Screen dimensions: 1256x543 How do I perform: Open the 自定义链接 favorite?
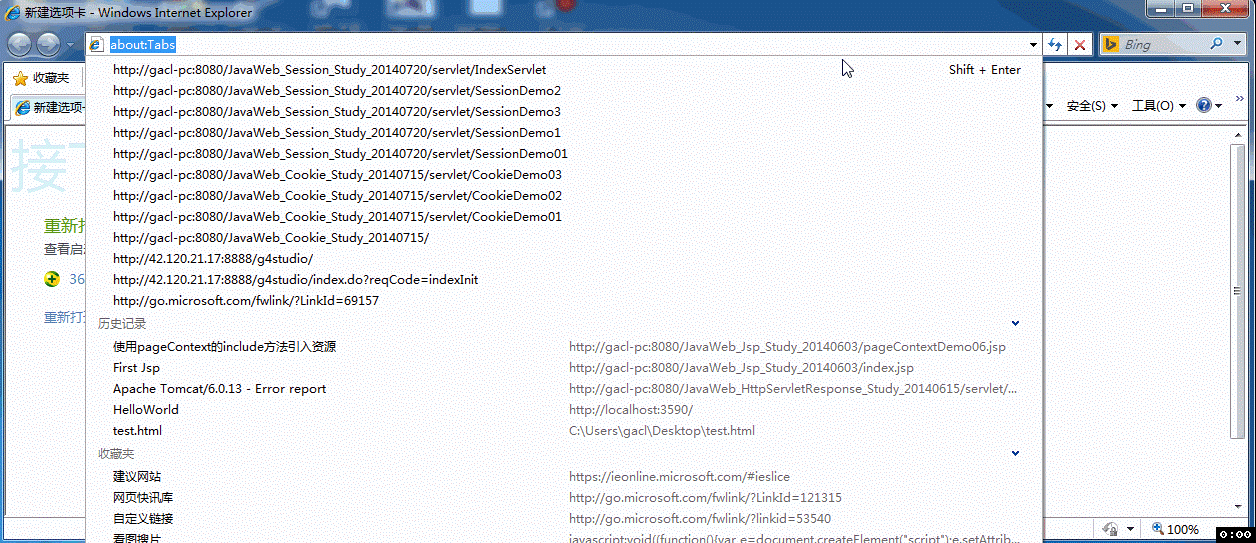(x=564, y=519)
